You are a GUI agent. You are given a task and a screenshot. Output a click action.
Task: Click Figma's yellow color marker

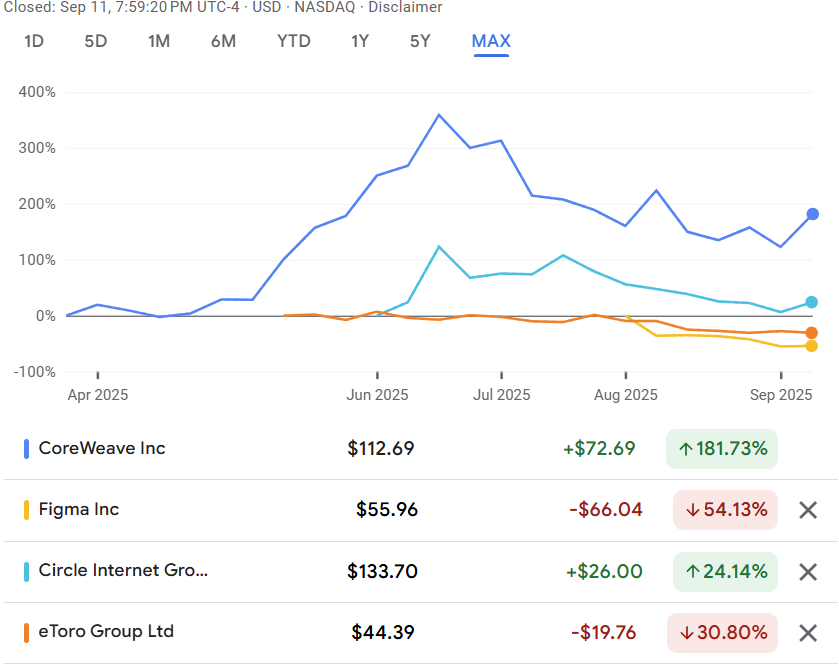(26, 510)
